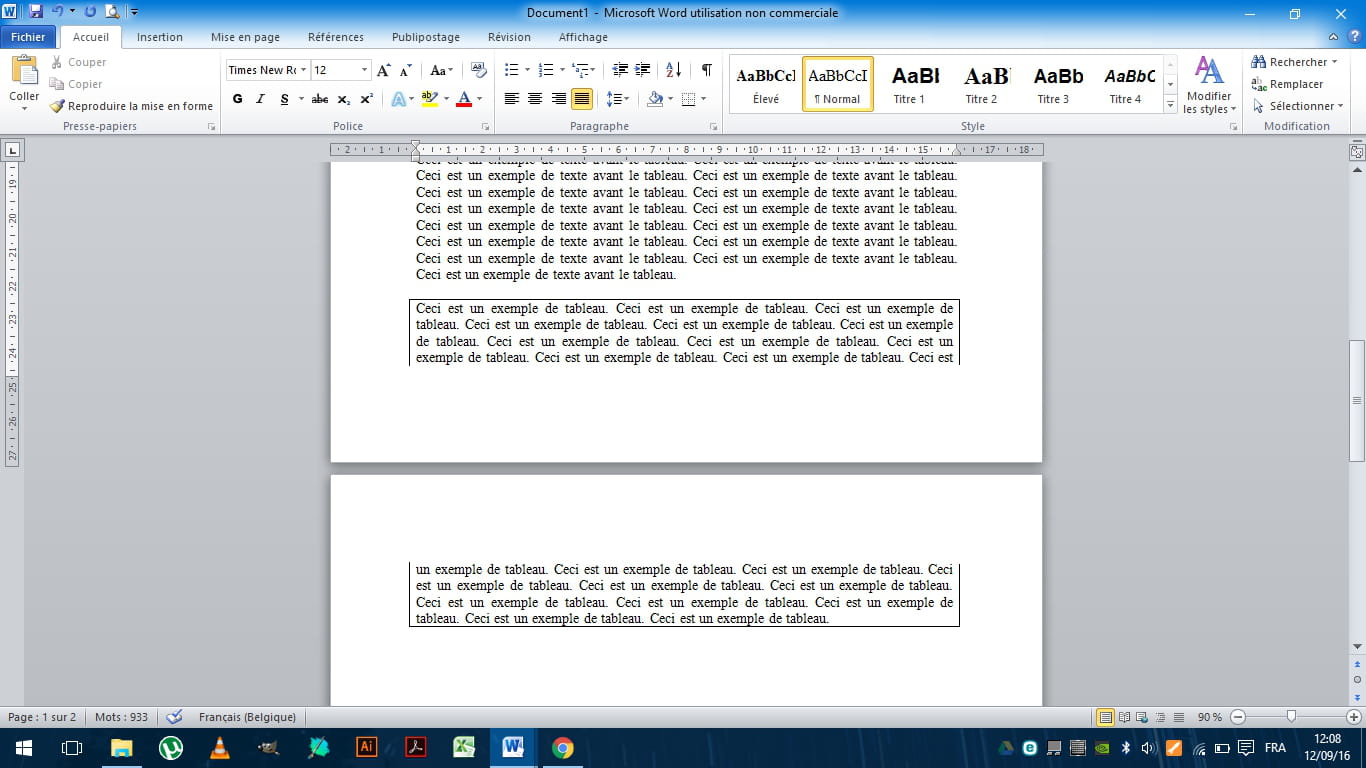Toggle underline with the S button
Image resolution: width=1366 pixels, height=768 pixels.
pos(284,99)
